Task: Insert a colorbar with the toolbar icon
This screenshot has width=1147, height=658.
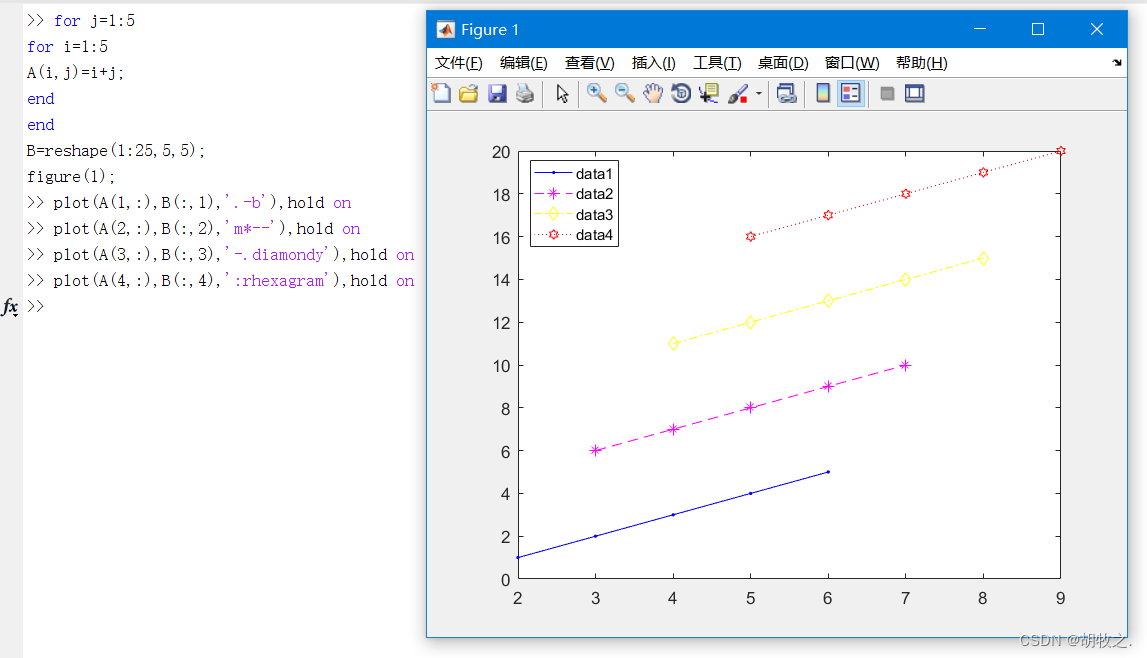Action: 823,94
